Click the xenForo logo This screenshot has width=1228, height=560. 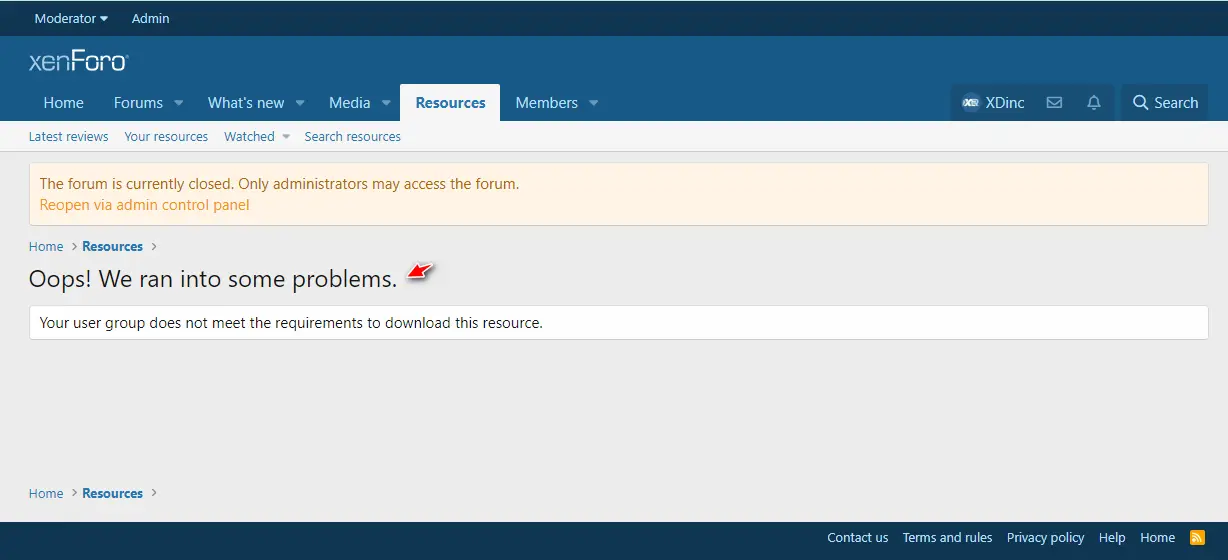tap(79, 61)
